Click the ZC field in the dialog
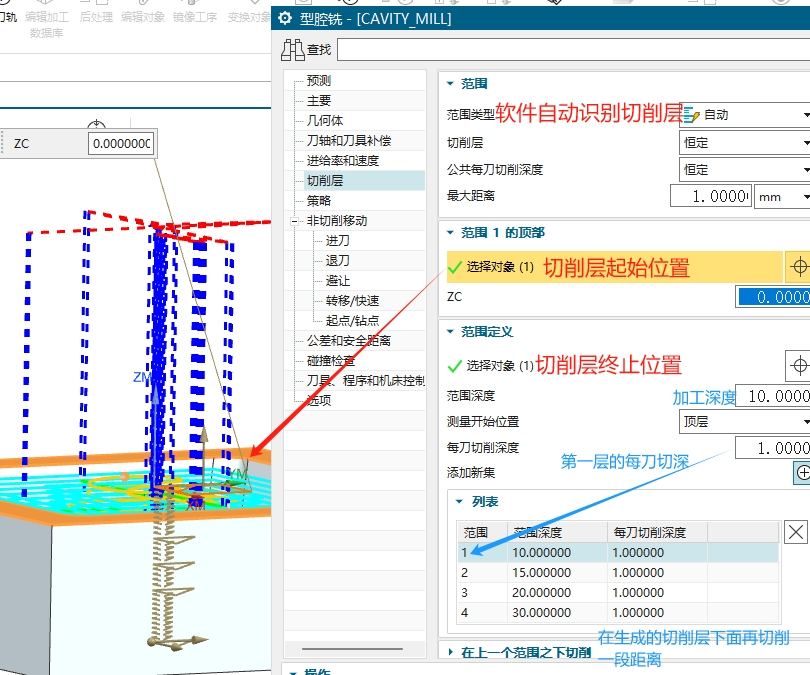Viewport: 810px width, 675px height. (773, 297)
